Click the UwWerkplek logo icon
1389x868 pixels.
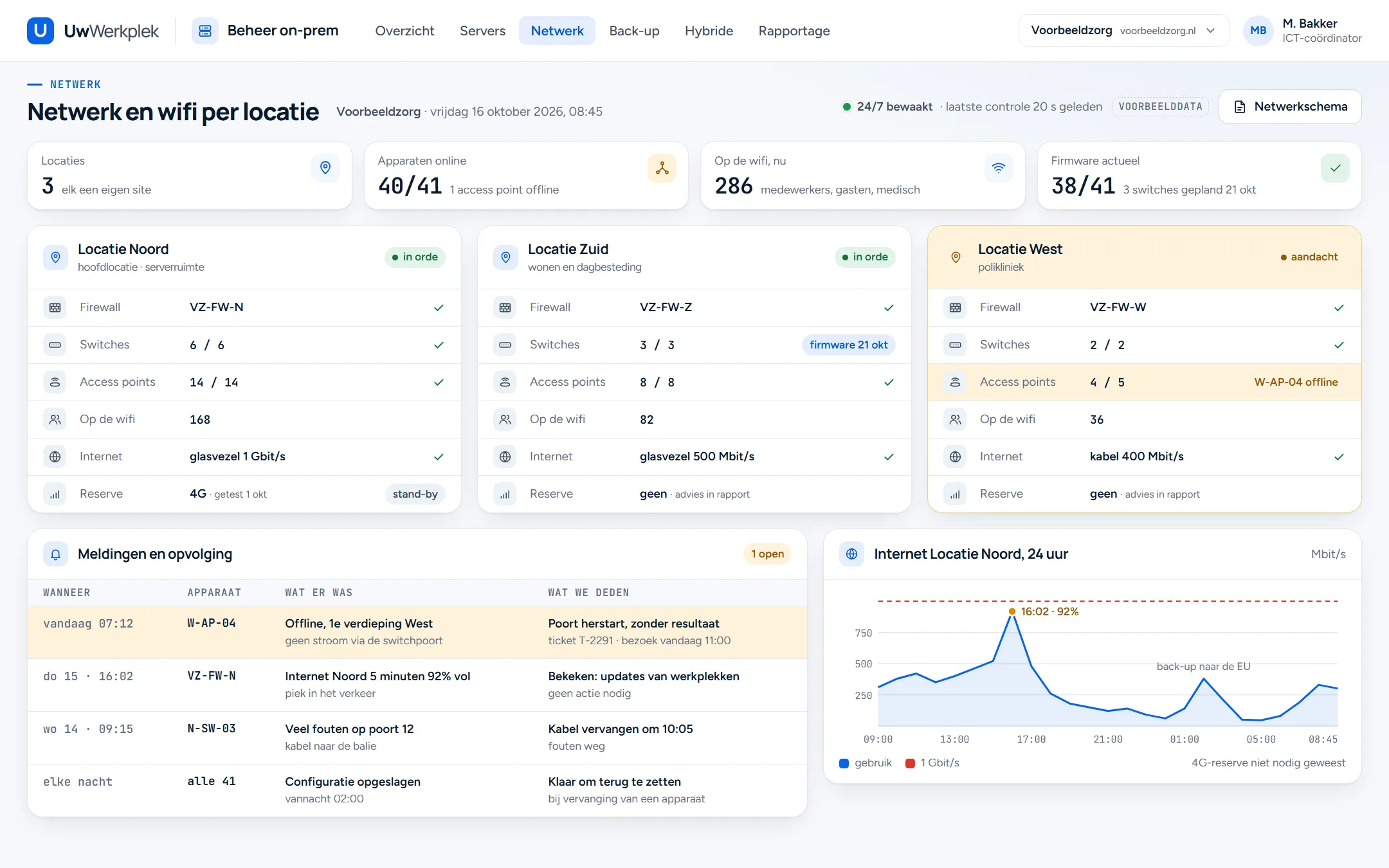(x=41, y=30)
